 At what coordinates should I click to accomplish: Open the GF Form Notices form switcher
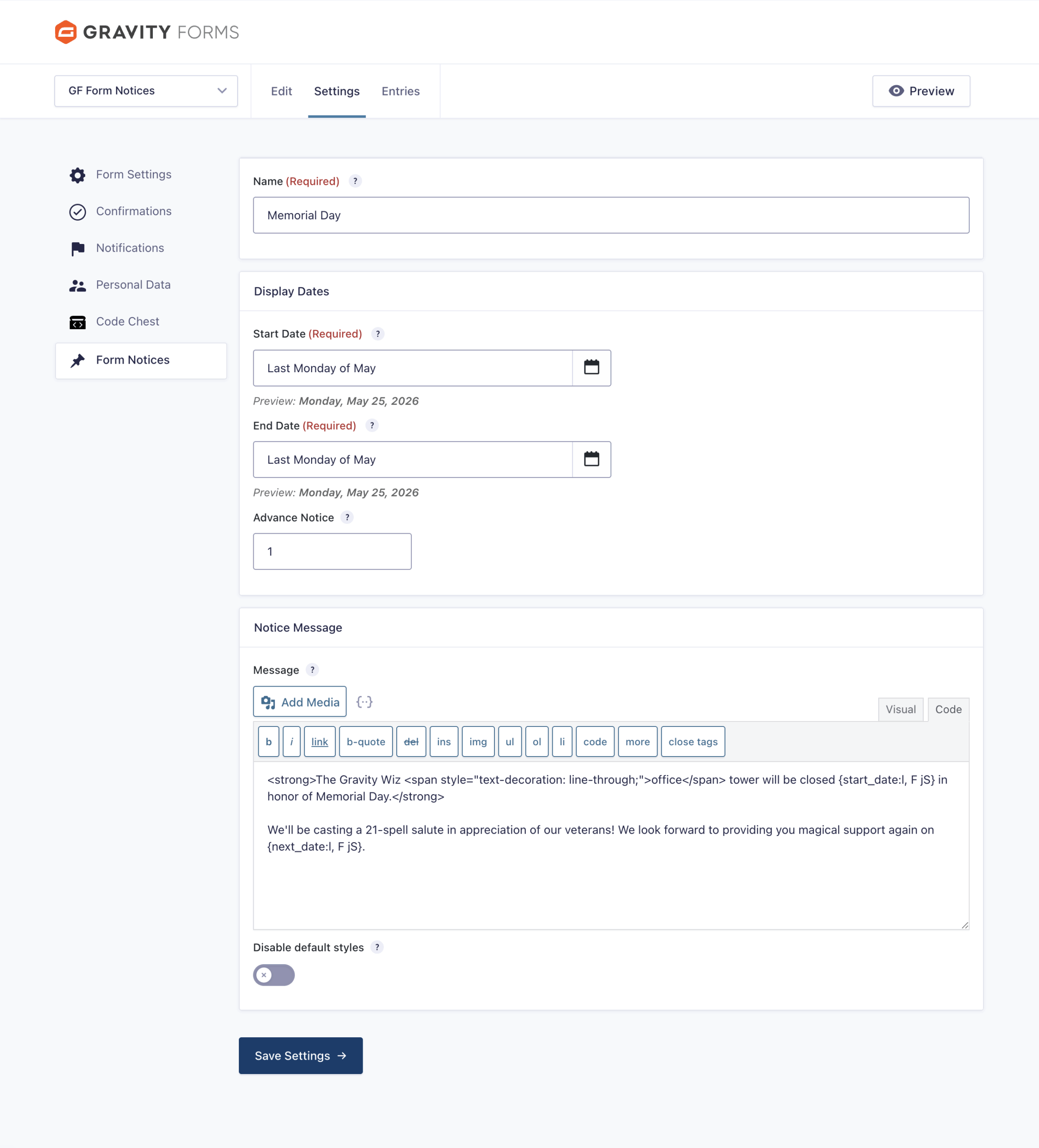146,91
